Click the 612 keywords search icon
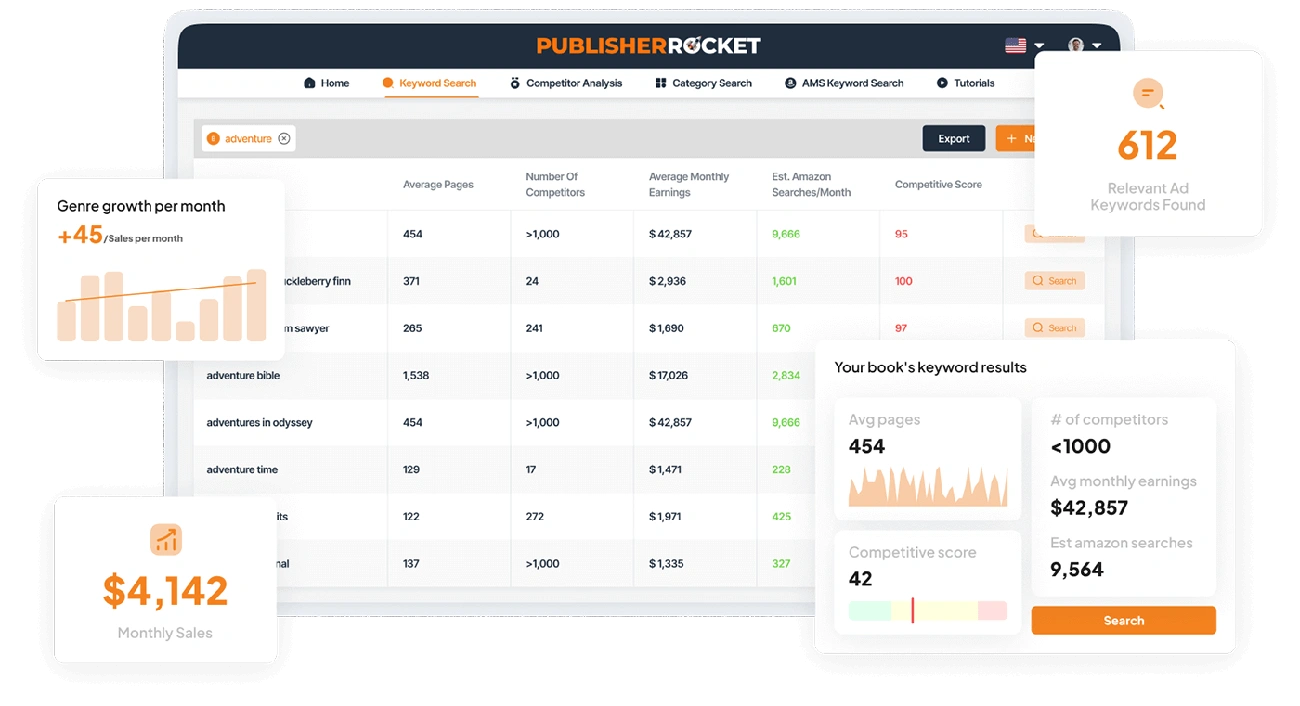The height and width of the screenshot is (706, 1300). [x=1148, y=94]
